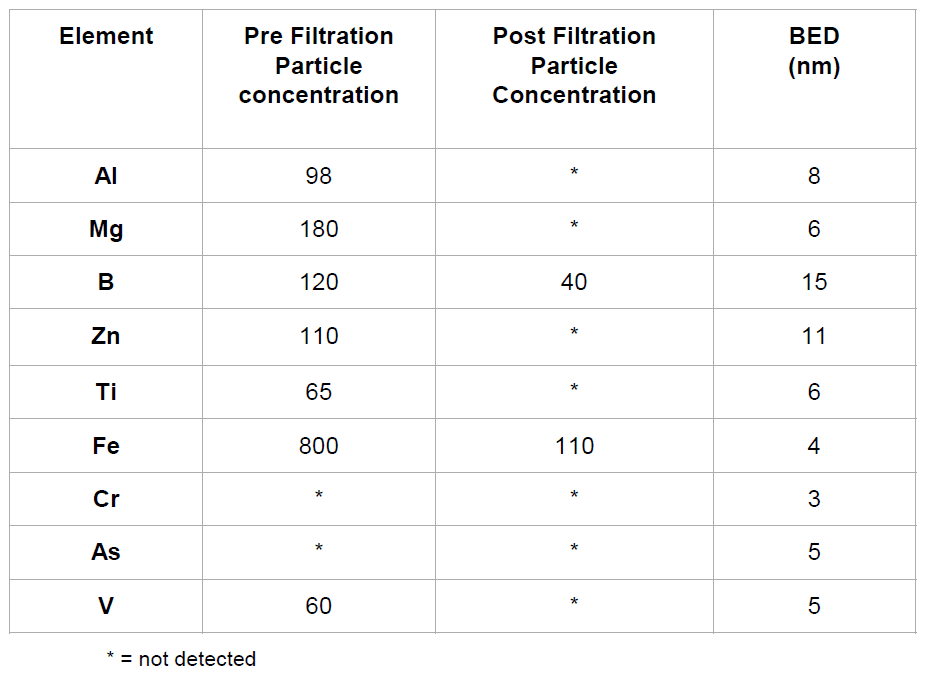
Task: Select the Cr row BED value 3
Action: 814,499
